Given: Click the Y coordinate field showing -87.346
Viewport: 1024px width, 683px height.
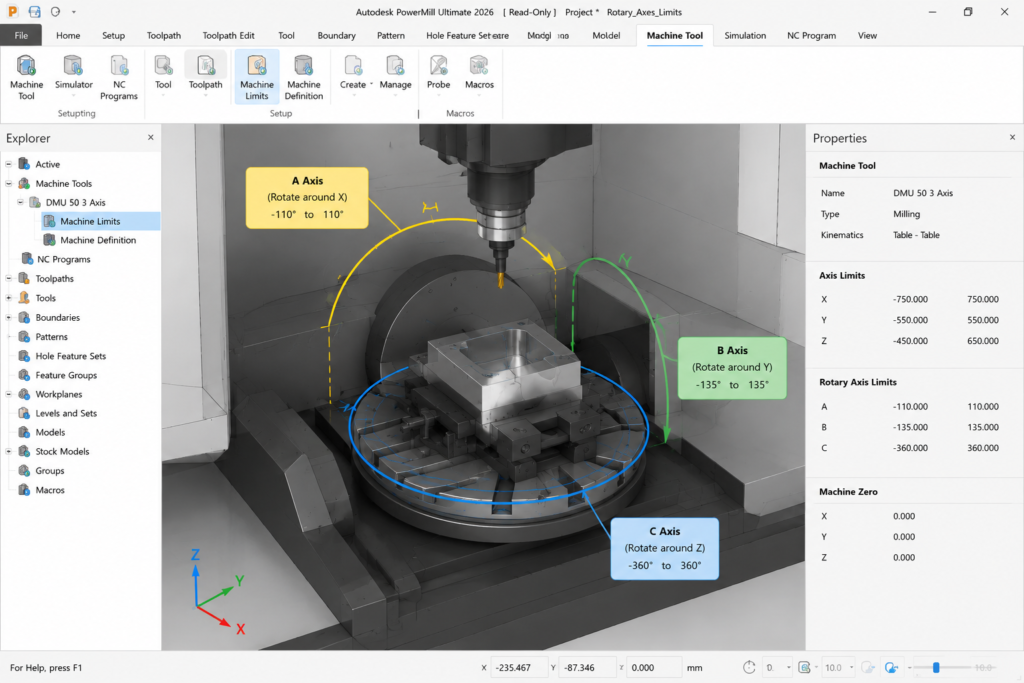Looking at the screenshot, I should [587, 667].
